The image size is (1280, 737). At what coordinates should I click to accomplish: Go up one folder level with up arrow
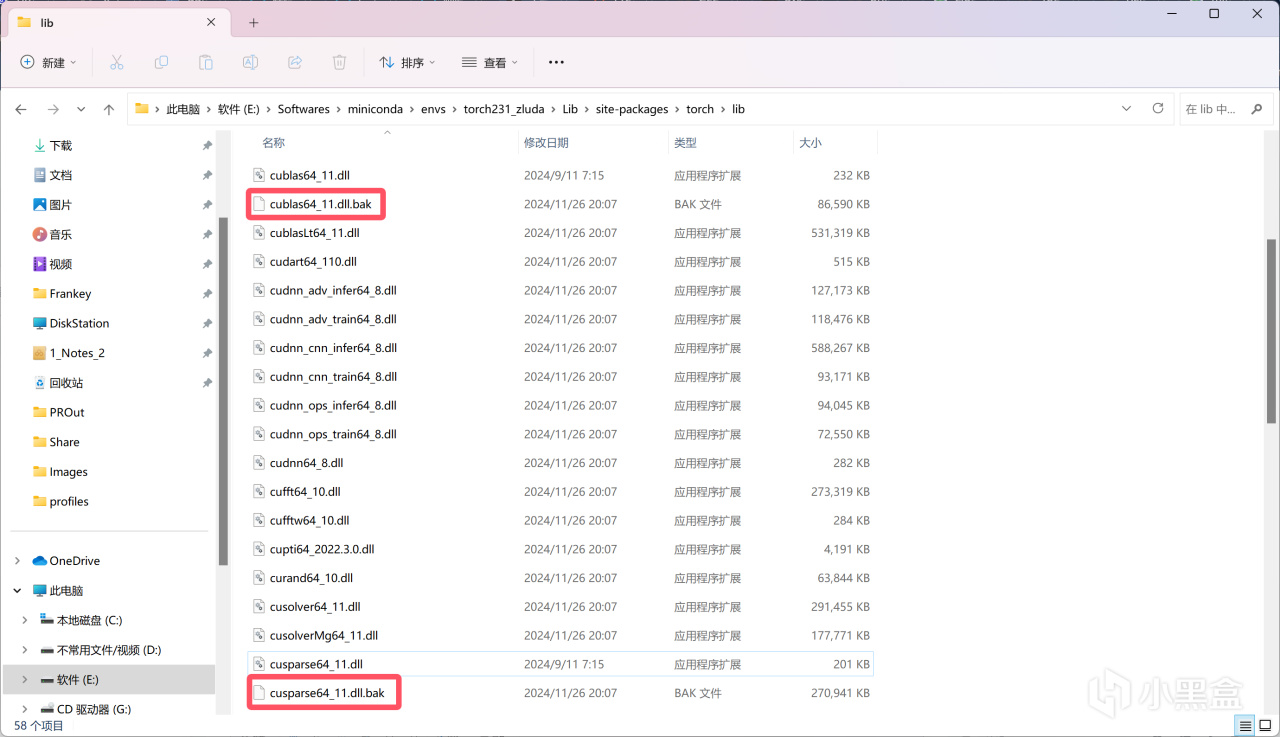click(x=109, y=109)
